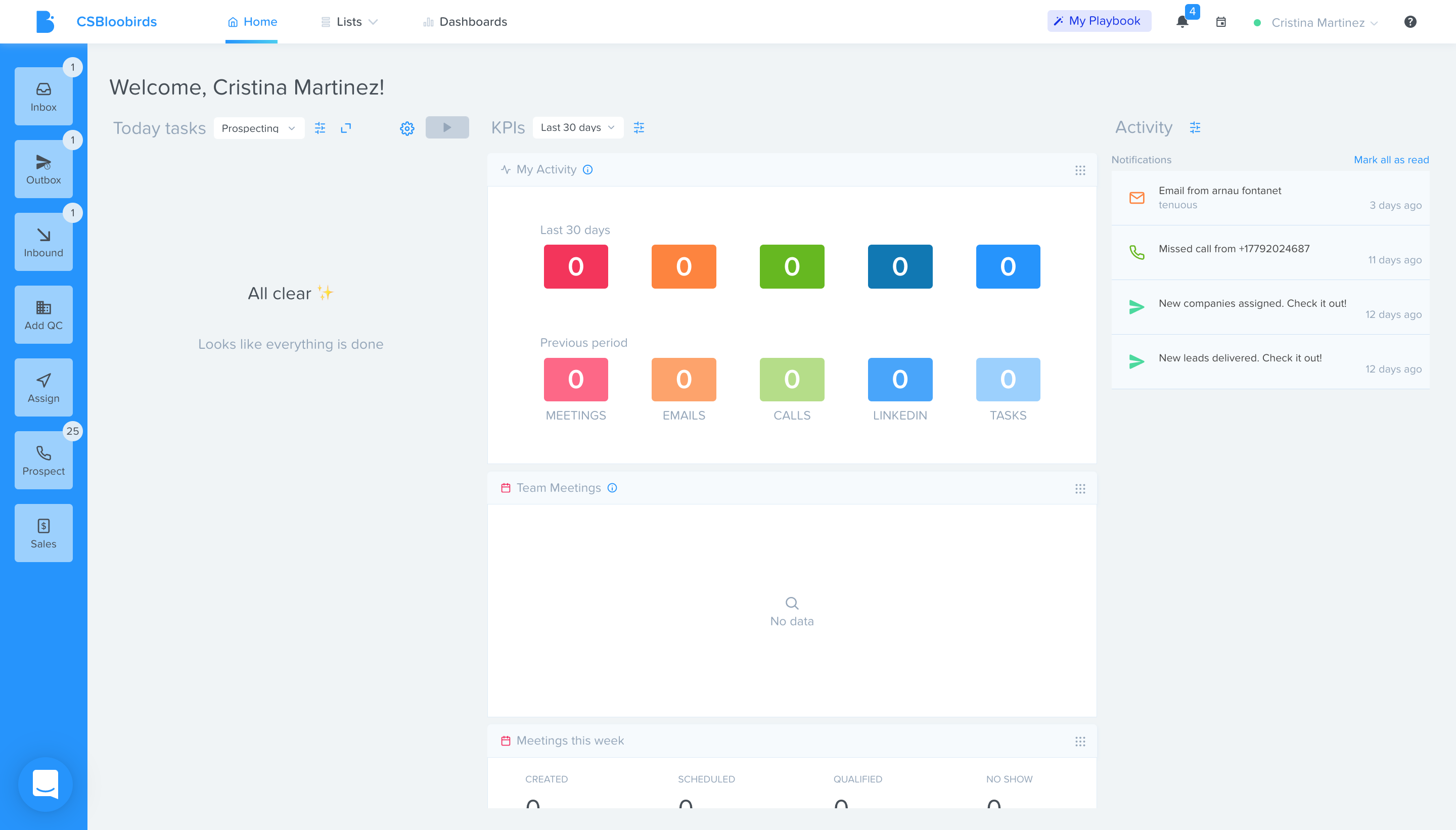Open the Assign sidebar section
Screen dimensions: 1456x830
(43, 388)
